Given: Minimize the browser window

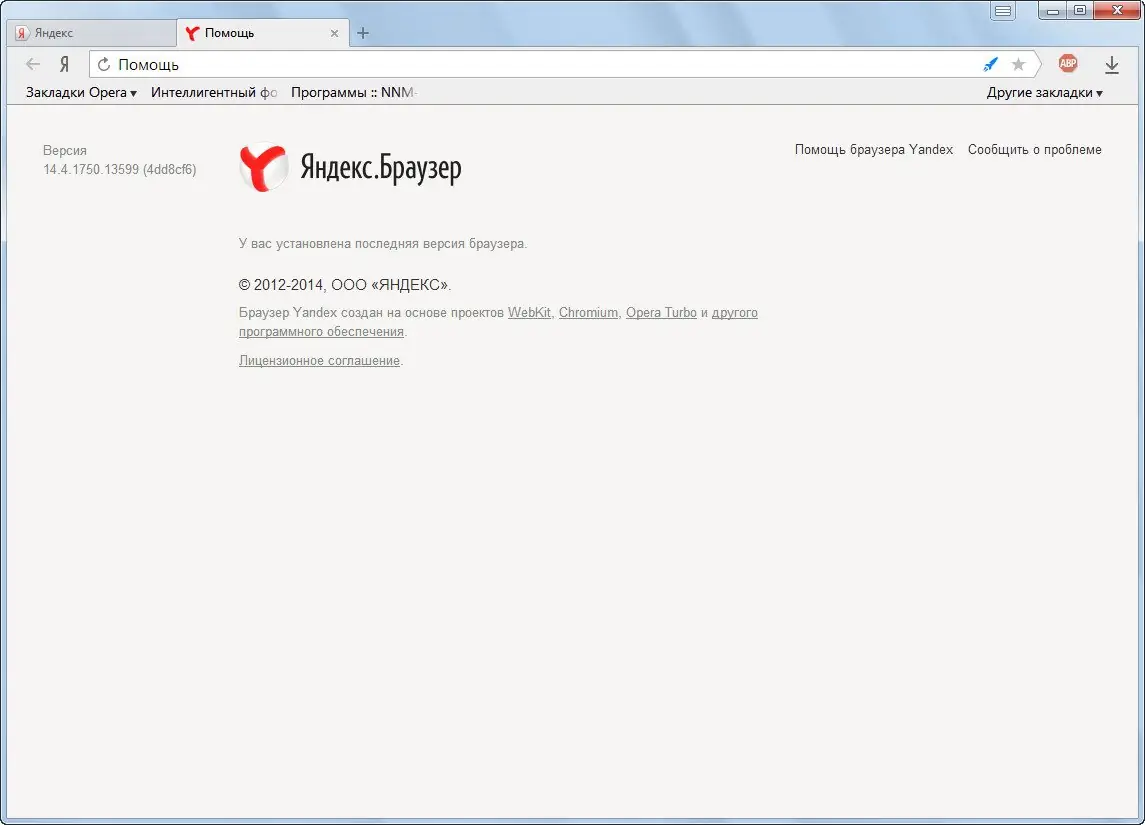Looking at the screenshot, I should (x=1052, y=10).
